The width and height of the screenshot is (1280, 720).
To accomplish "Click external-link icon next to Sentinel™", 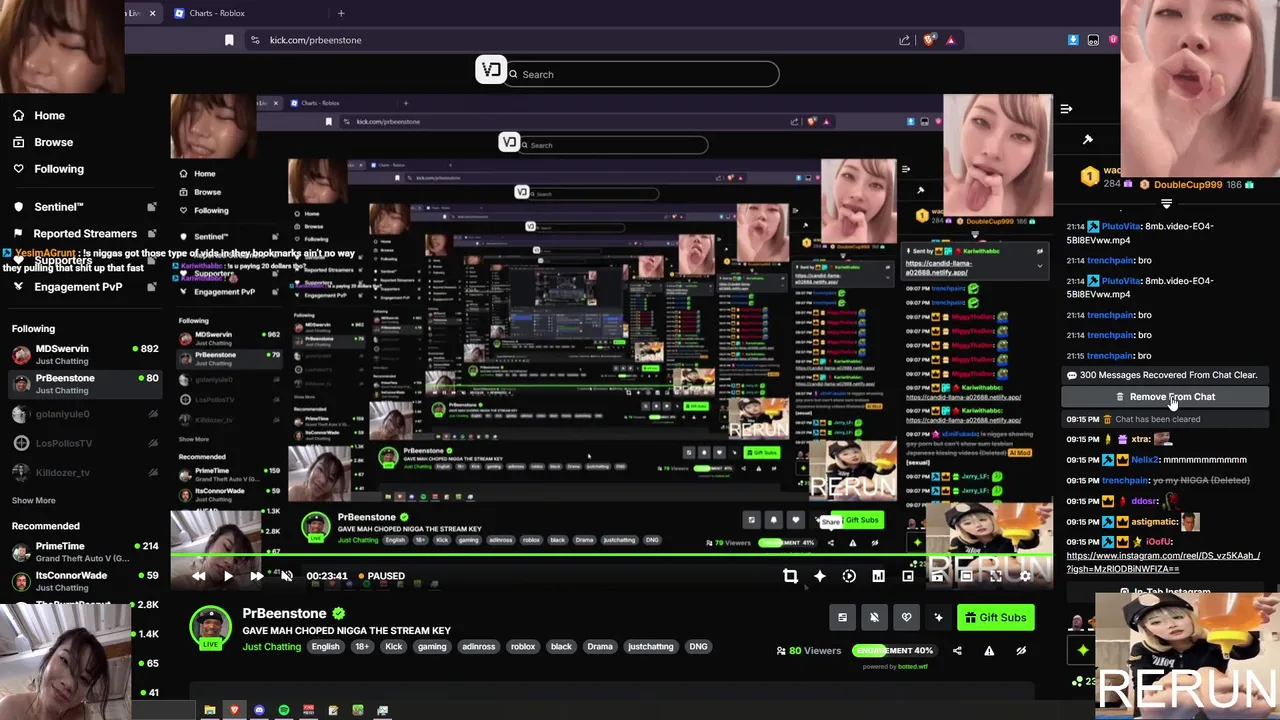I will coord(152,207).
